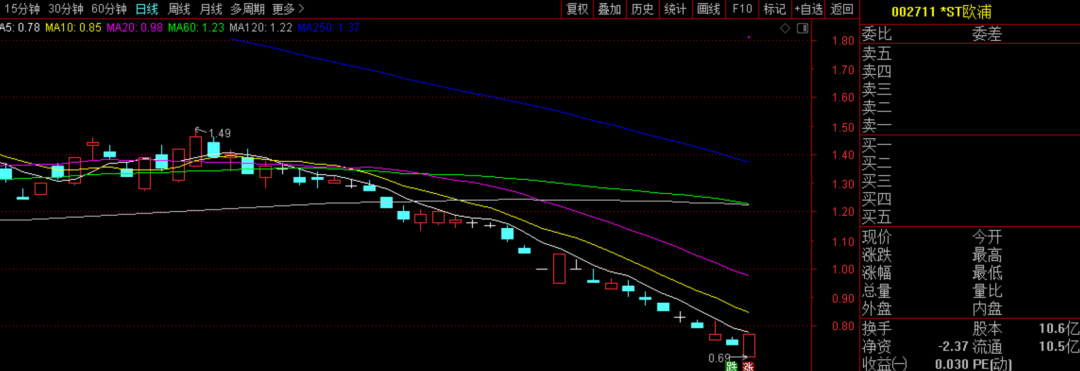
Task: Click the diamond icon above chart
Action: tap(785, 28)
